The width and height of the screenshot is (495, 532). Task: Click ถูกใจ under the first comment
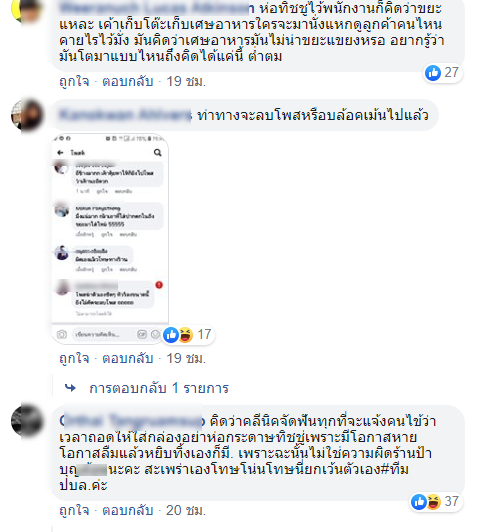(x=74, y=81)
